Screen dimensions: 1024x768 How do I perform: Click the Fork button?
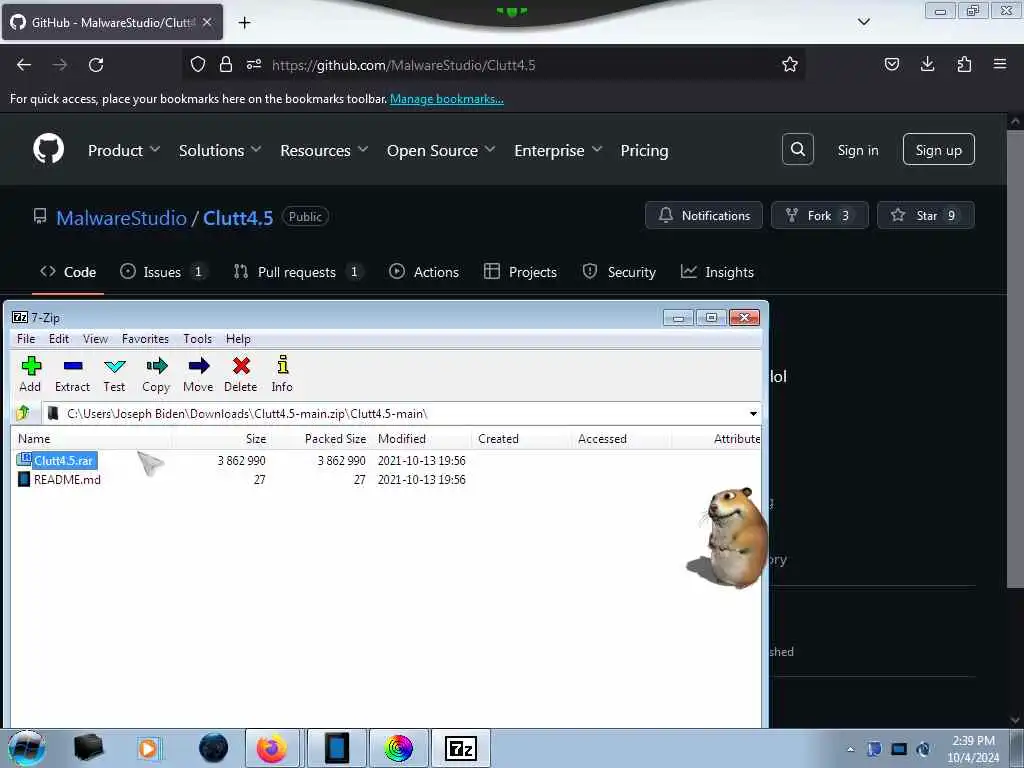point(820,216)
